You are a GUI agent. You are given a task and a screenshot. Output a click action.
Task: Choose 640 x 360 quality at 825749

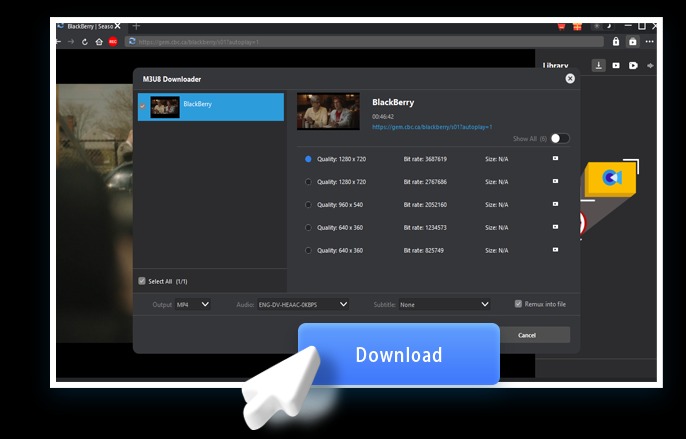308,250
